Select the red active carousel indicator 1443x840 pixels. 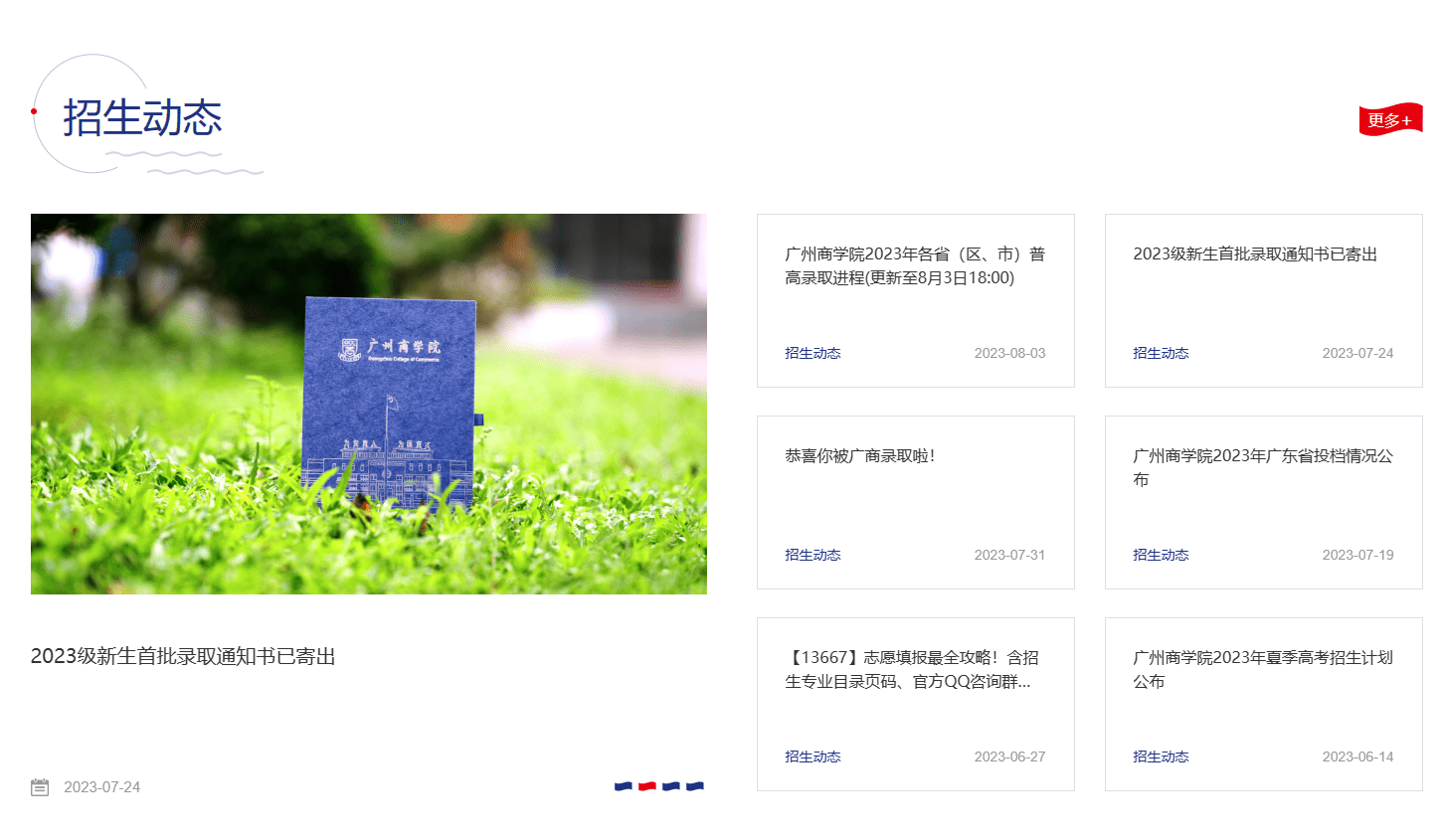coord(647,786)
